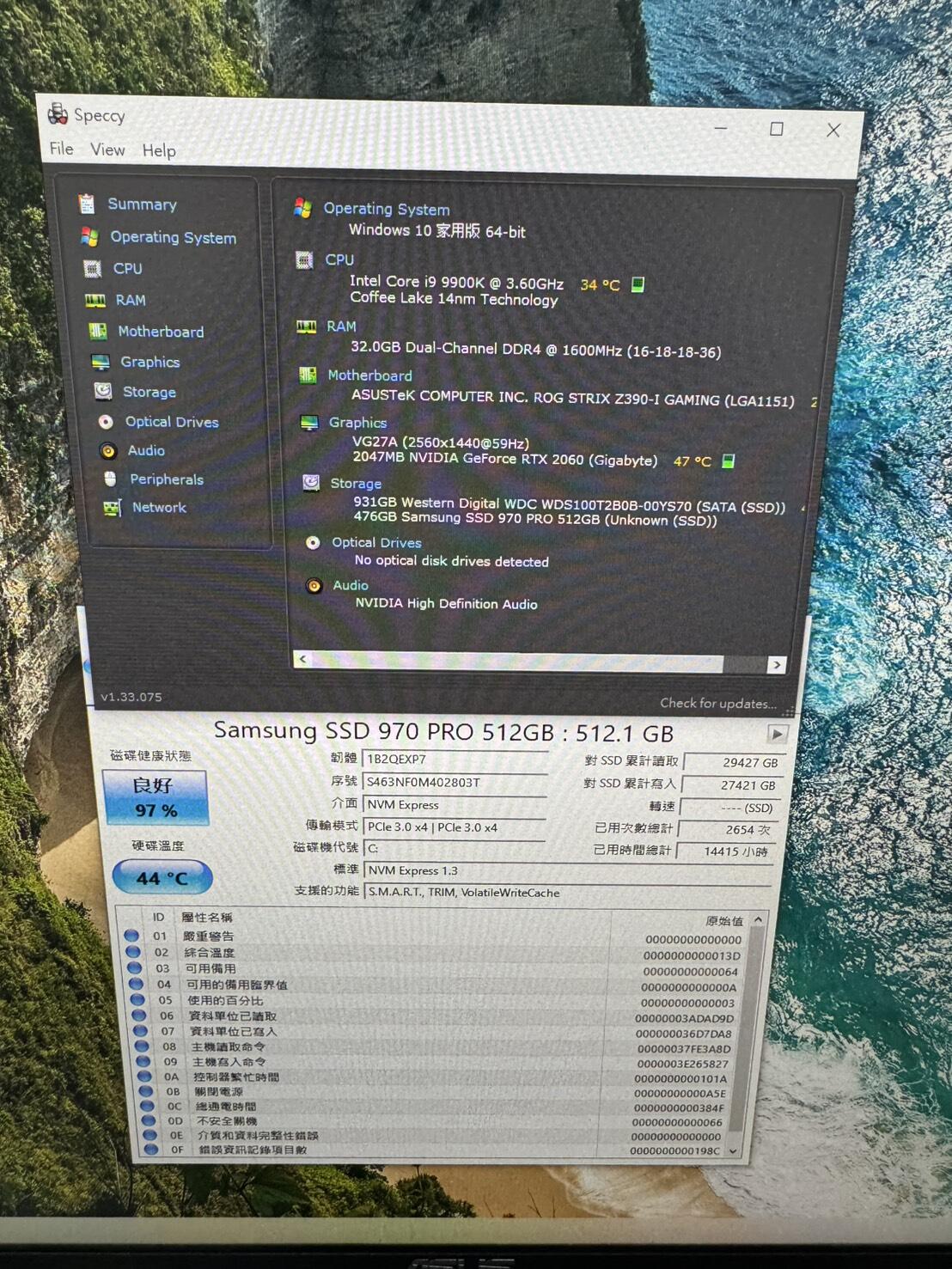The width and height of the screenshot is (952, 1269).
Task: Click the Graphics heading link in the summary
Action: pos(357,423)
